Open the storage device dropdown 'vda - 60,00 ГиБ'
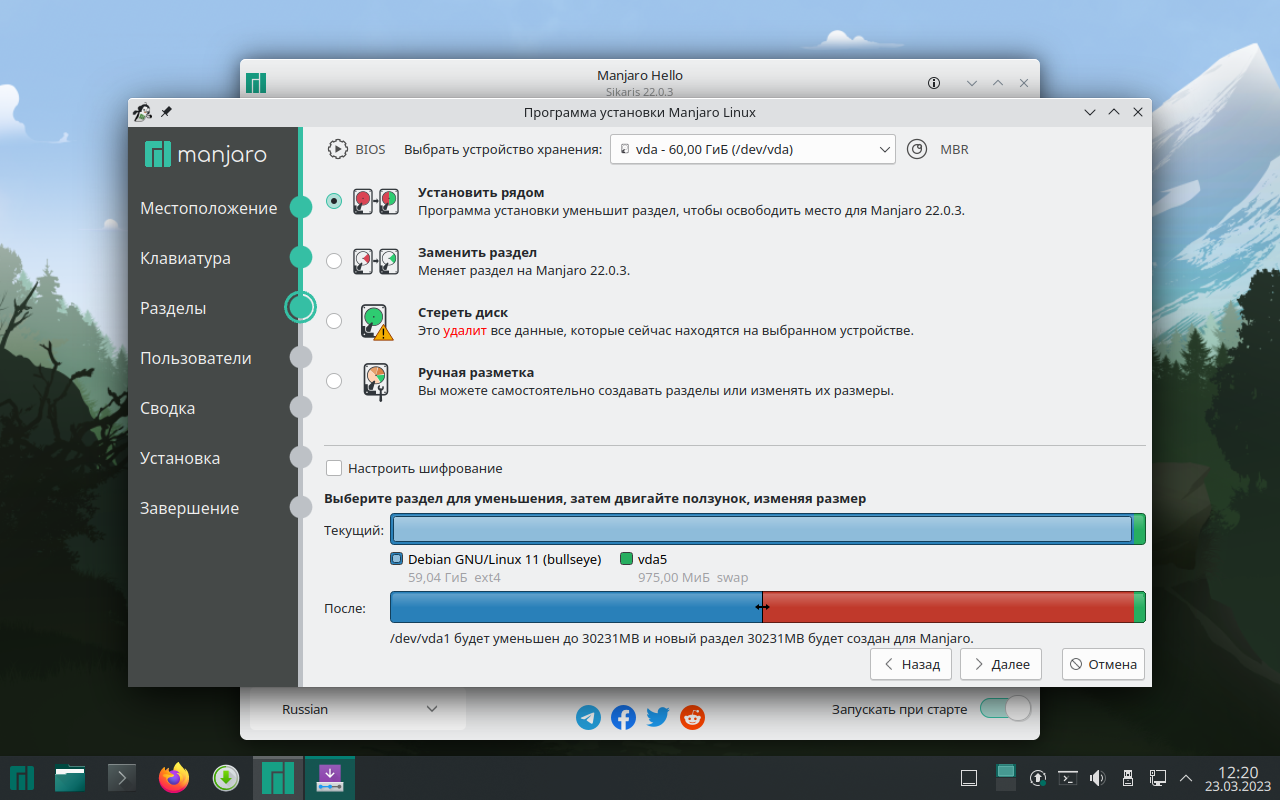This screenshot has height=800, width=1280. 752,149
